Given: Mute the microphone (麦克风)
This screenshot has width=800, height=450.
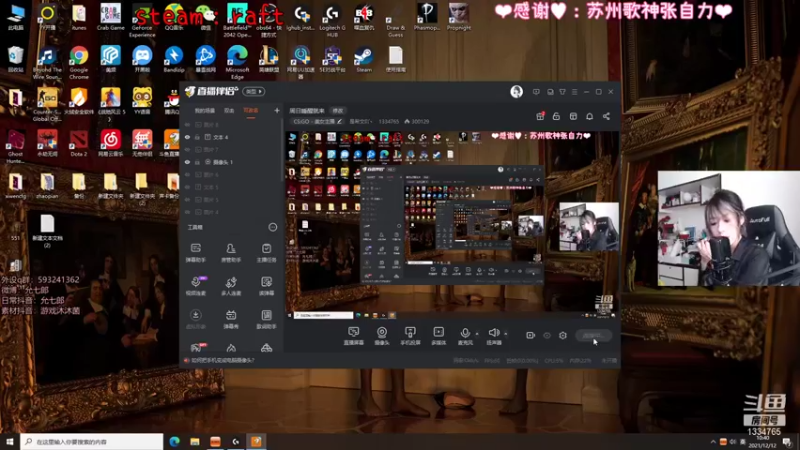Looking at the screenshot, I should pos(465,336).
